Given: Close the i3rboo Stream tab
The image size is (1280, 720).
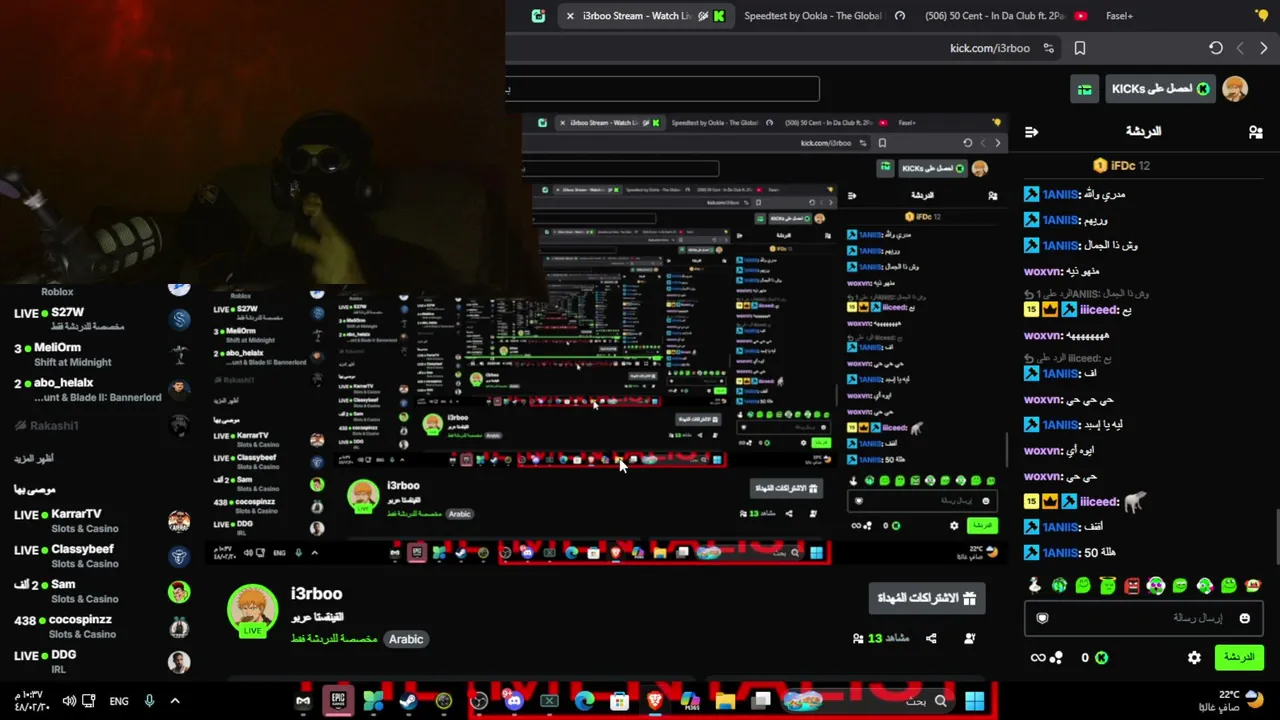Looking at the screenshot, I should coord(570,16).
